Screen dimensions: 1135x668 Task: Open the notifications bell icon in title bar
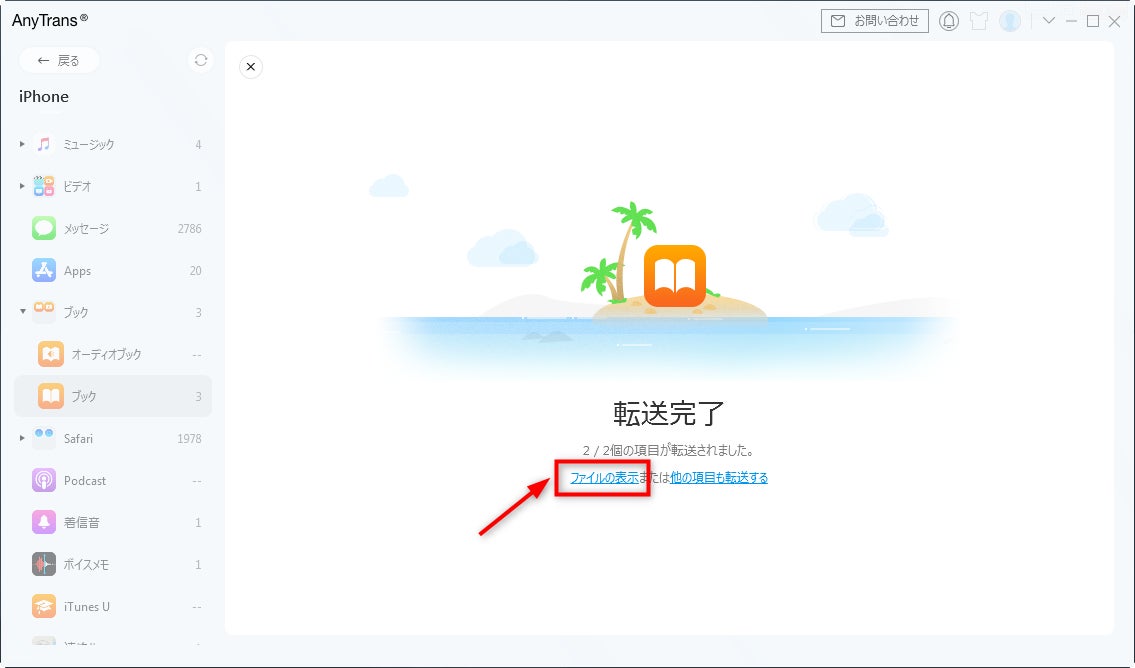948,21
